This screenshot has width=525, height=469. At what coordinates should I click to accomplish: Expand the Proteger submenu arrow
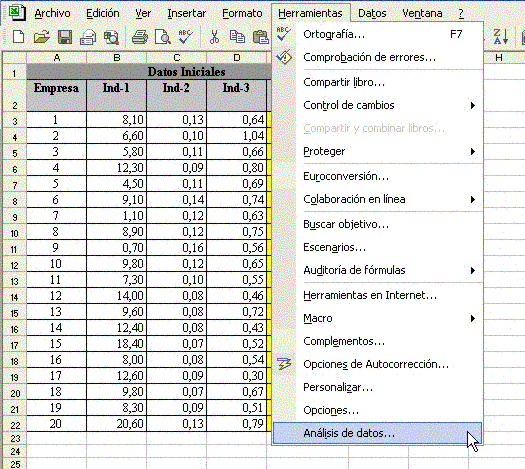coord(473,151)
